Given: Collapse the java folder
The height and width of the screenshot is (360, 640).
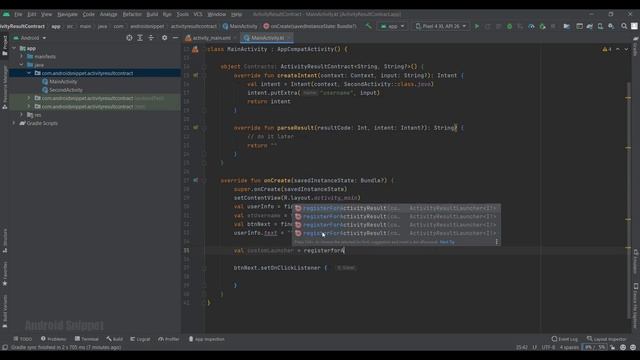Looking at the screenshot, I should 22,65.
